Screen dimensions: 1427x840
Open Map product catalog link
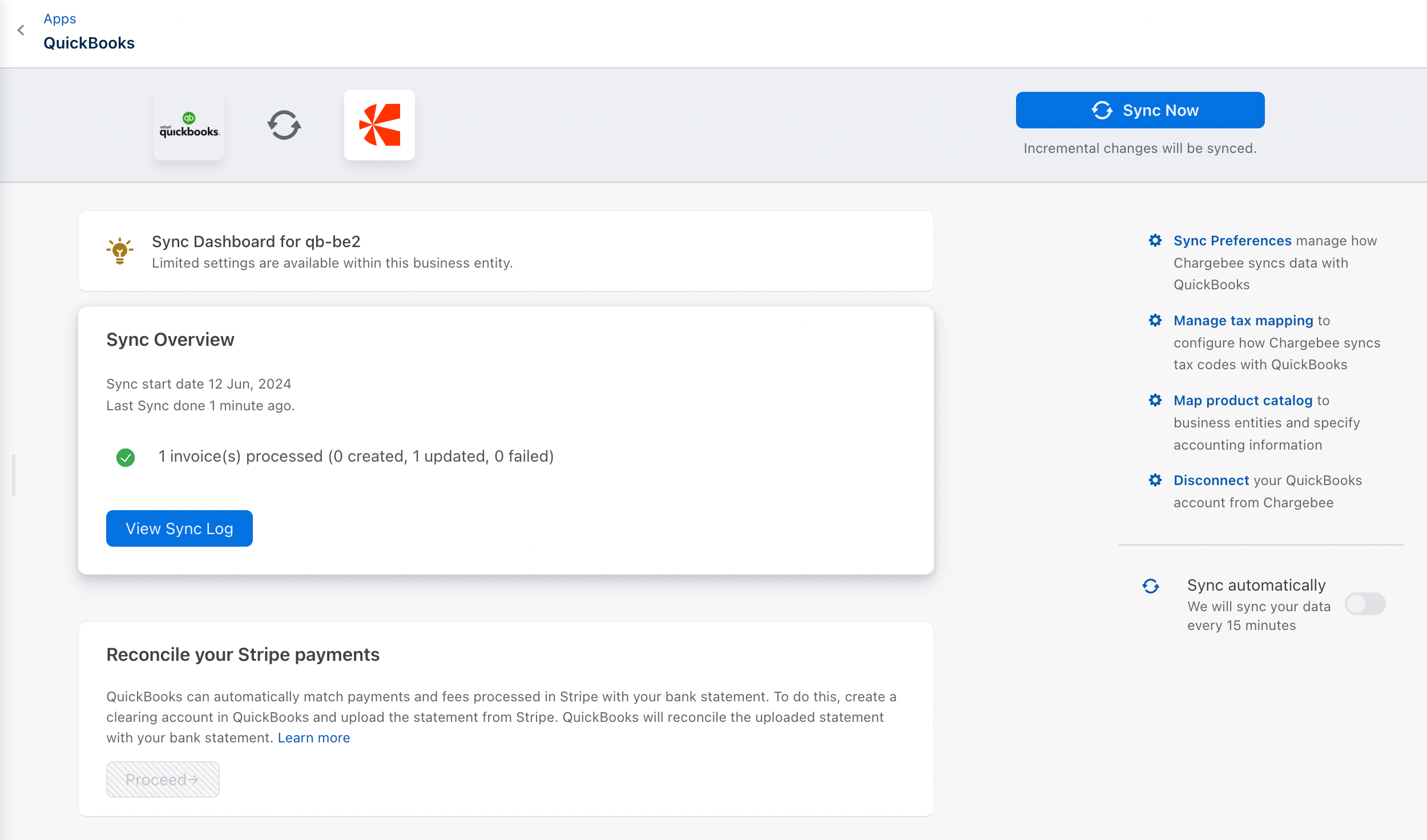tap(1243, 401)
